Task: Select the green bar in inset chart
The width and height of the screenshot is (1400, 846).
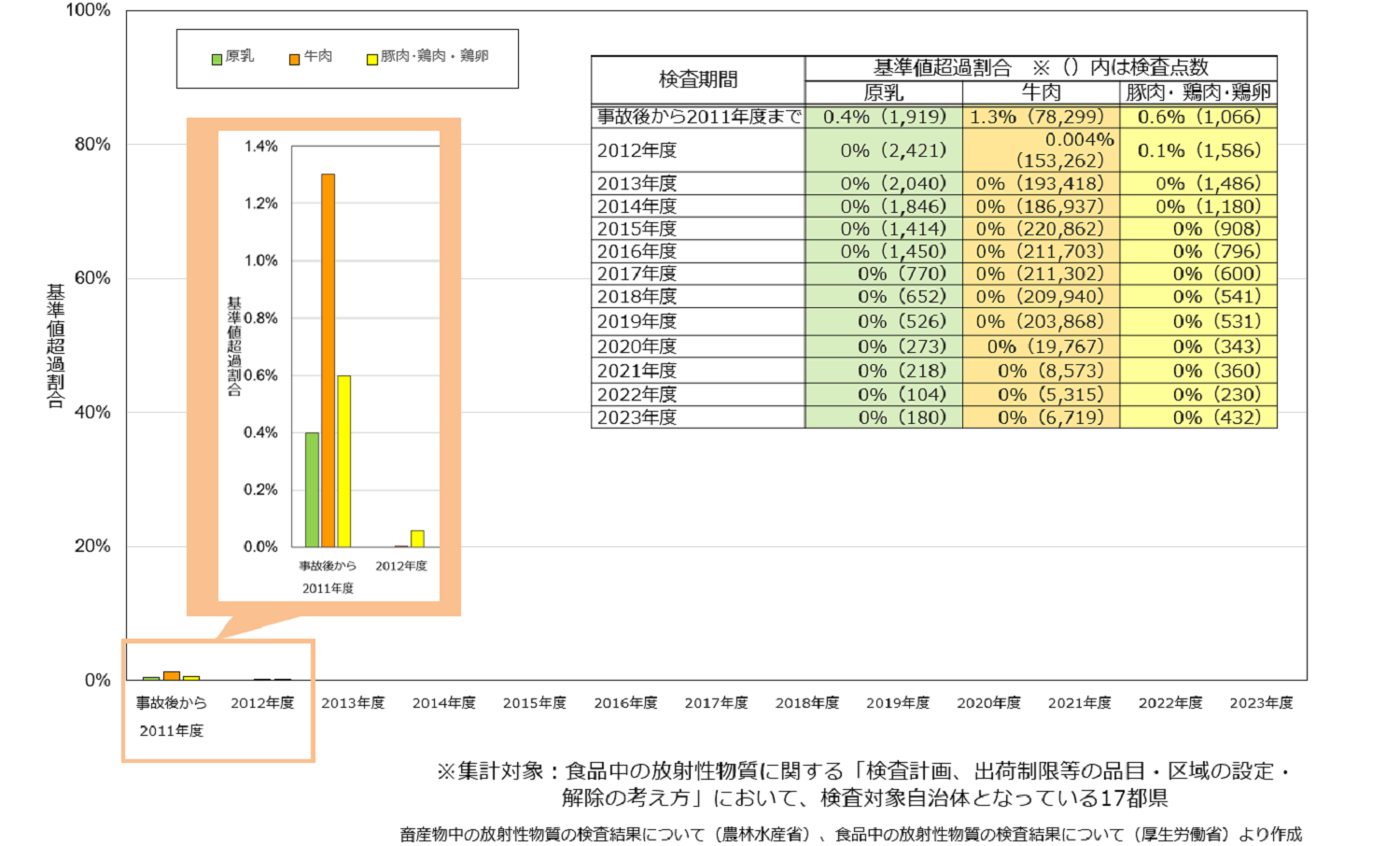Action: 312,489
